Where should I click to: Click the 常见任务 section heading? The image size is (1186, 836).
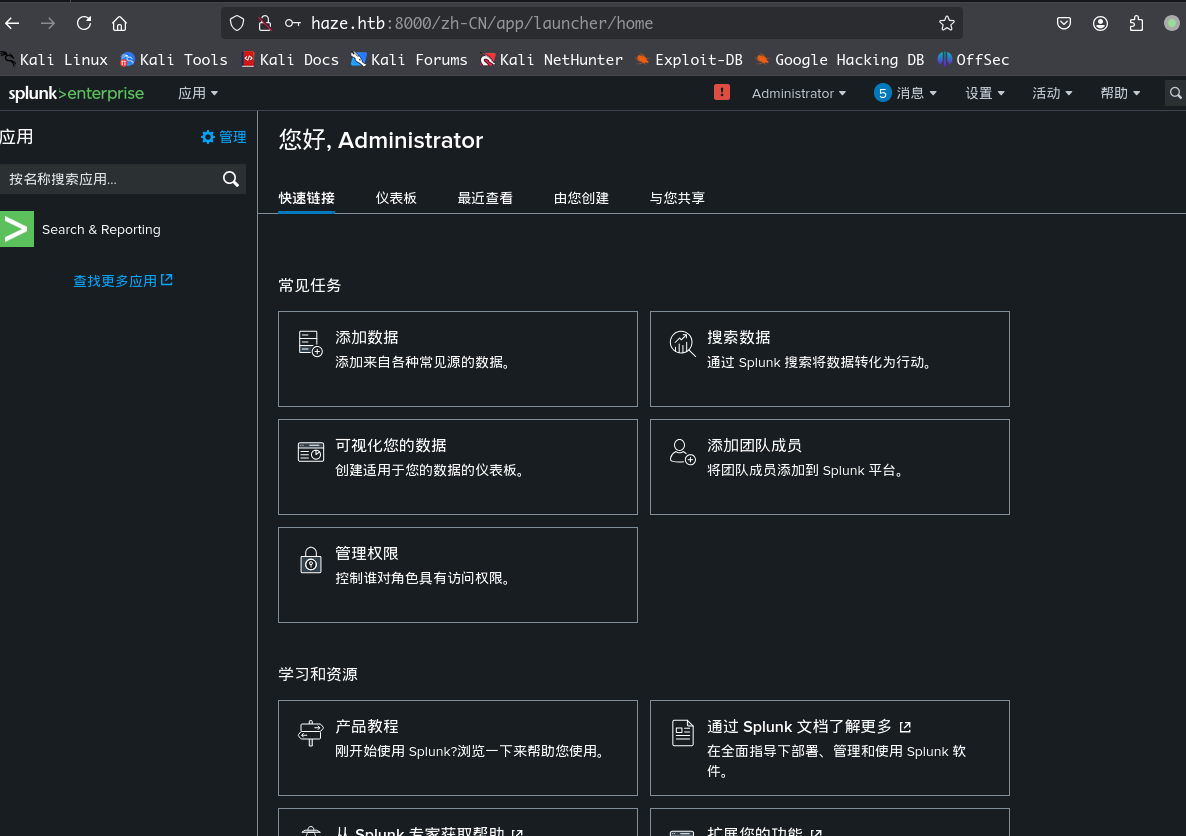[x=310, y=286]
